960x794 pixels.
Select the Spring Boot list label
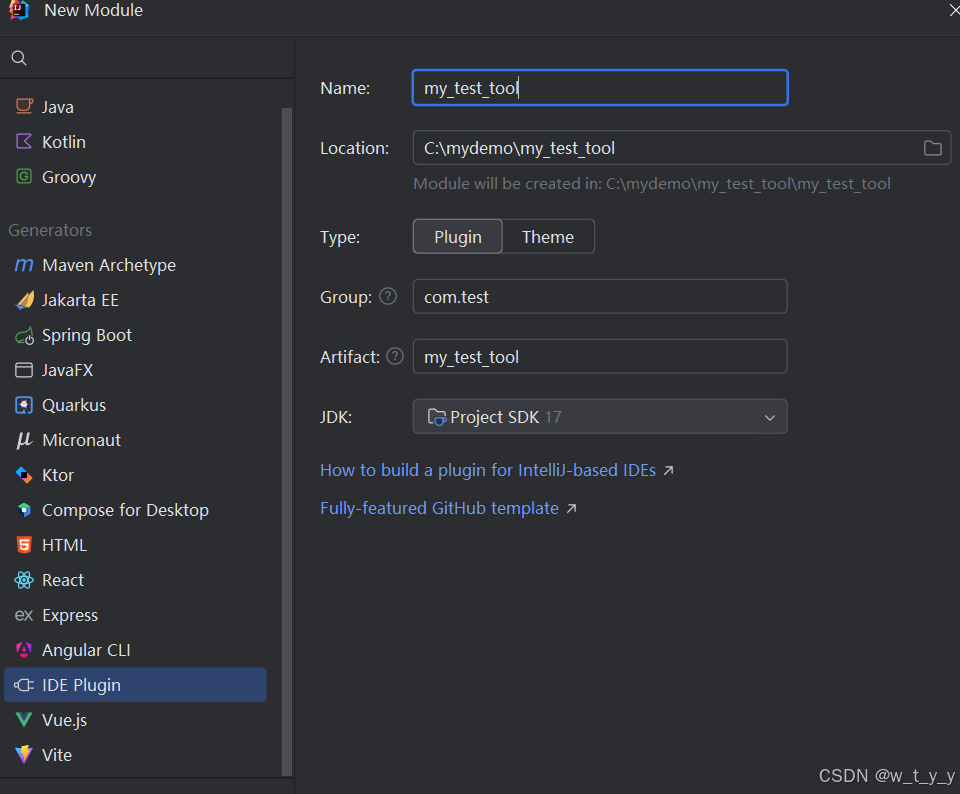click(86, 335)
